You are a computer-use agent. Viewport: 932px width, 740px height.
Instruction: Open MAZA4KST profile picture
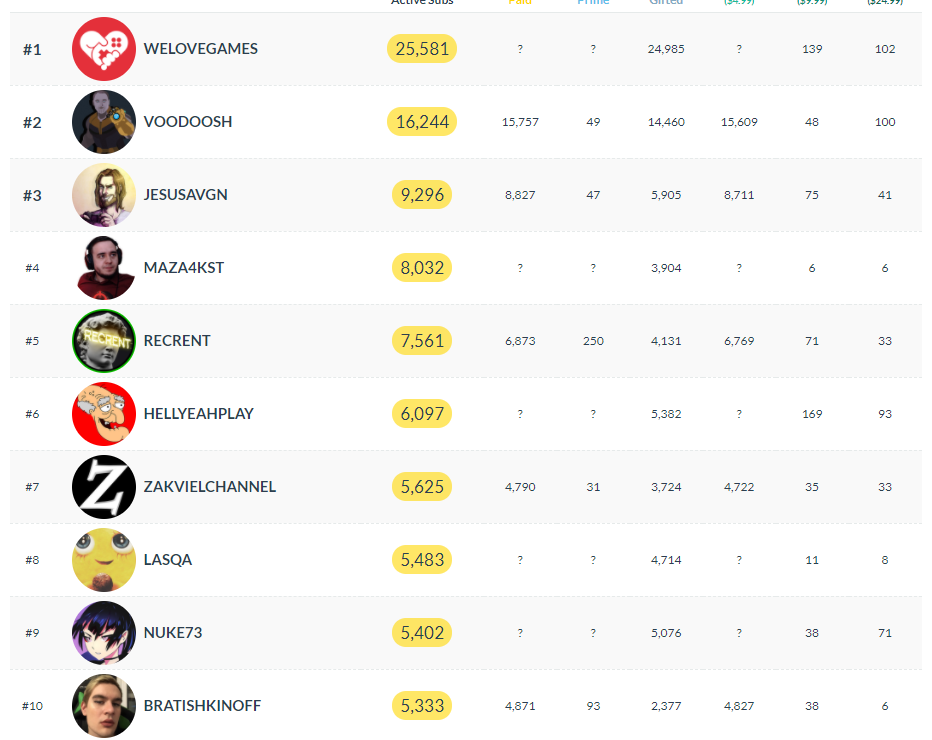click(103, 268)
